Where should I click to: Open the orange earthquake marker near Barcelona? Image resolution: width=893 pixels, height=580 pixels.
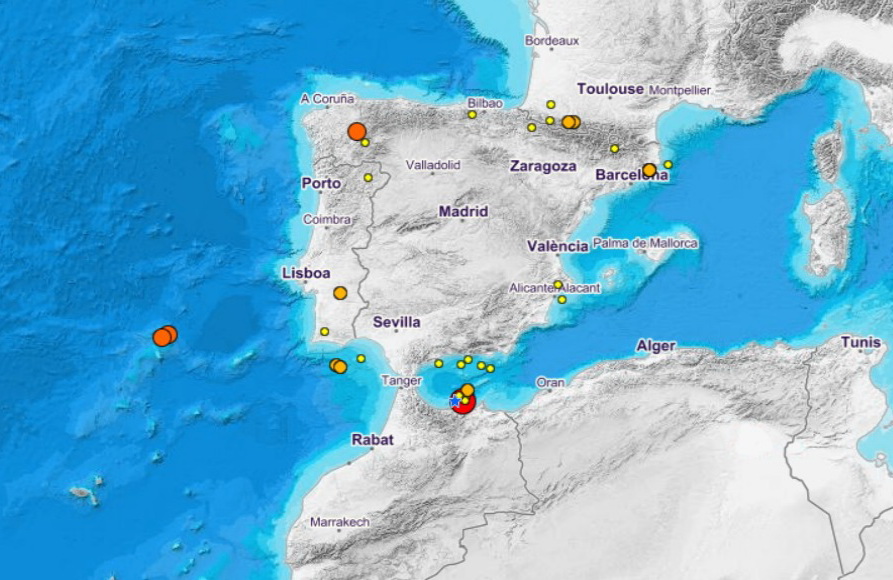click(649, 170)
